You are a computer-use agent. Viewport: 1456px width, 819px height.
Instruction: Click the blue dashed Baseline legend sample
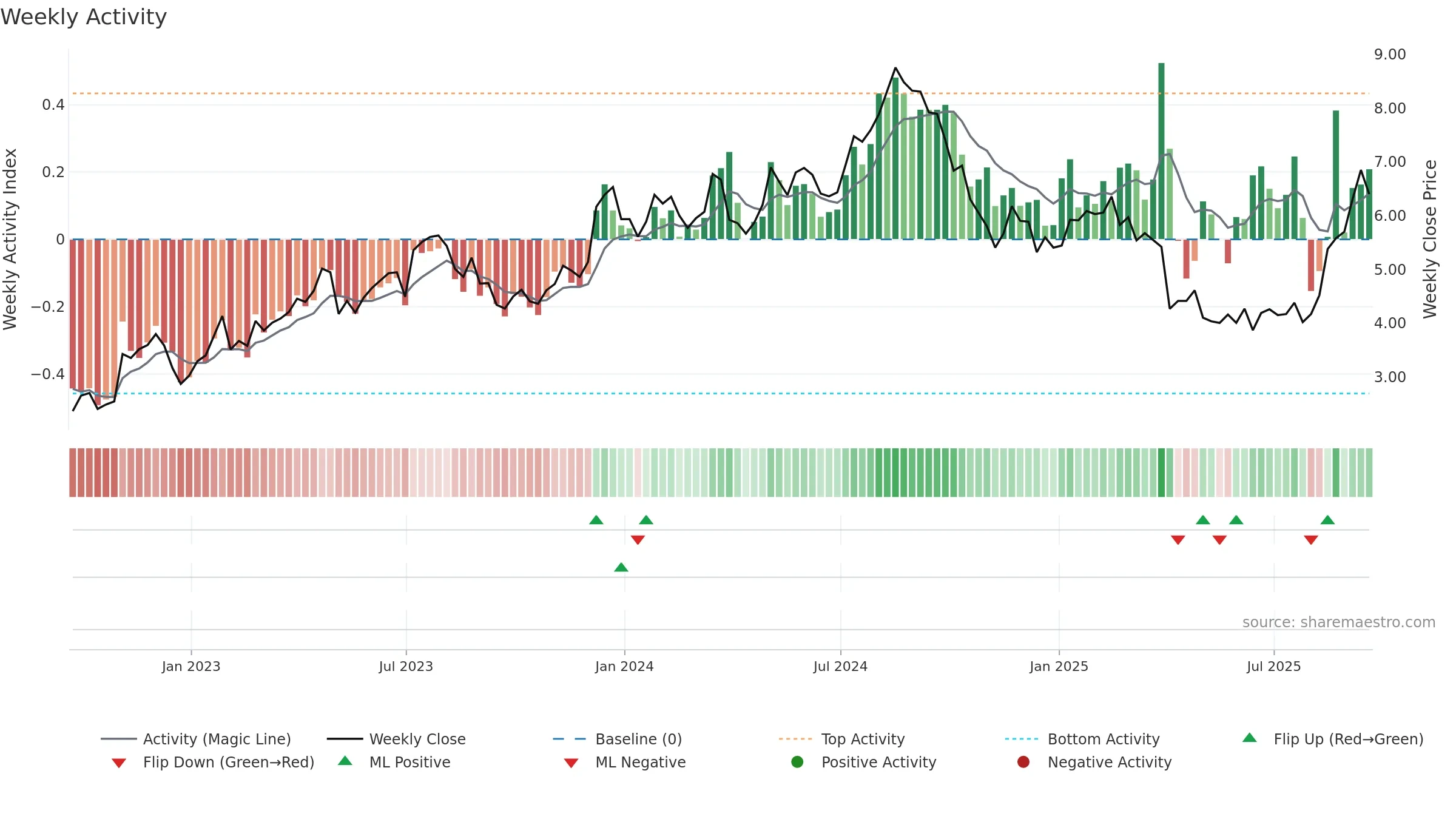tap(570, 739)
